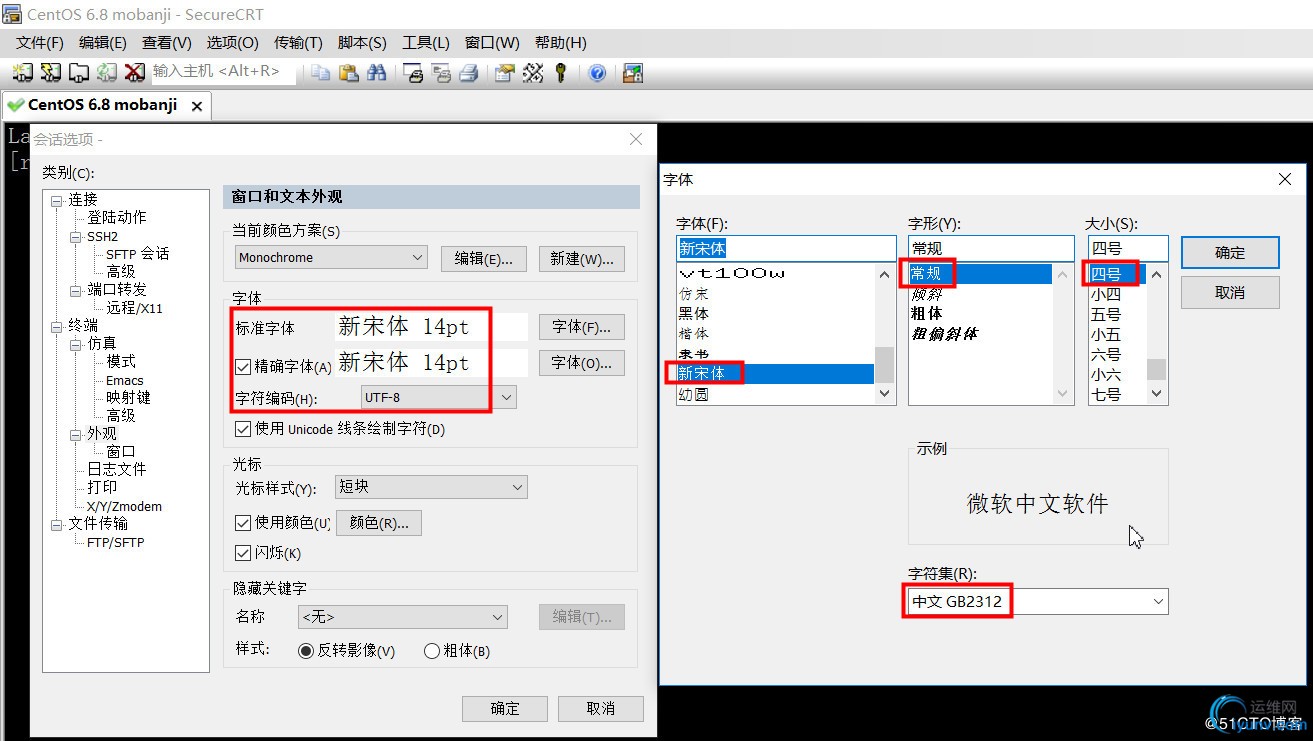Click the 颜色(R)... cursor color button
This screenshot has height=741, width=1313.
tap(379, 523)
